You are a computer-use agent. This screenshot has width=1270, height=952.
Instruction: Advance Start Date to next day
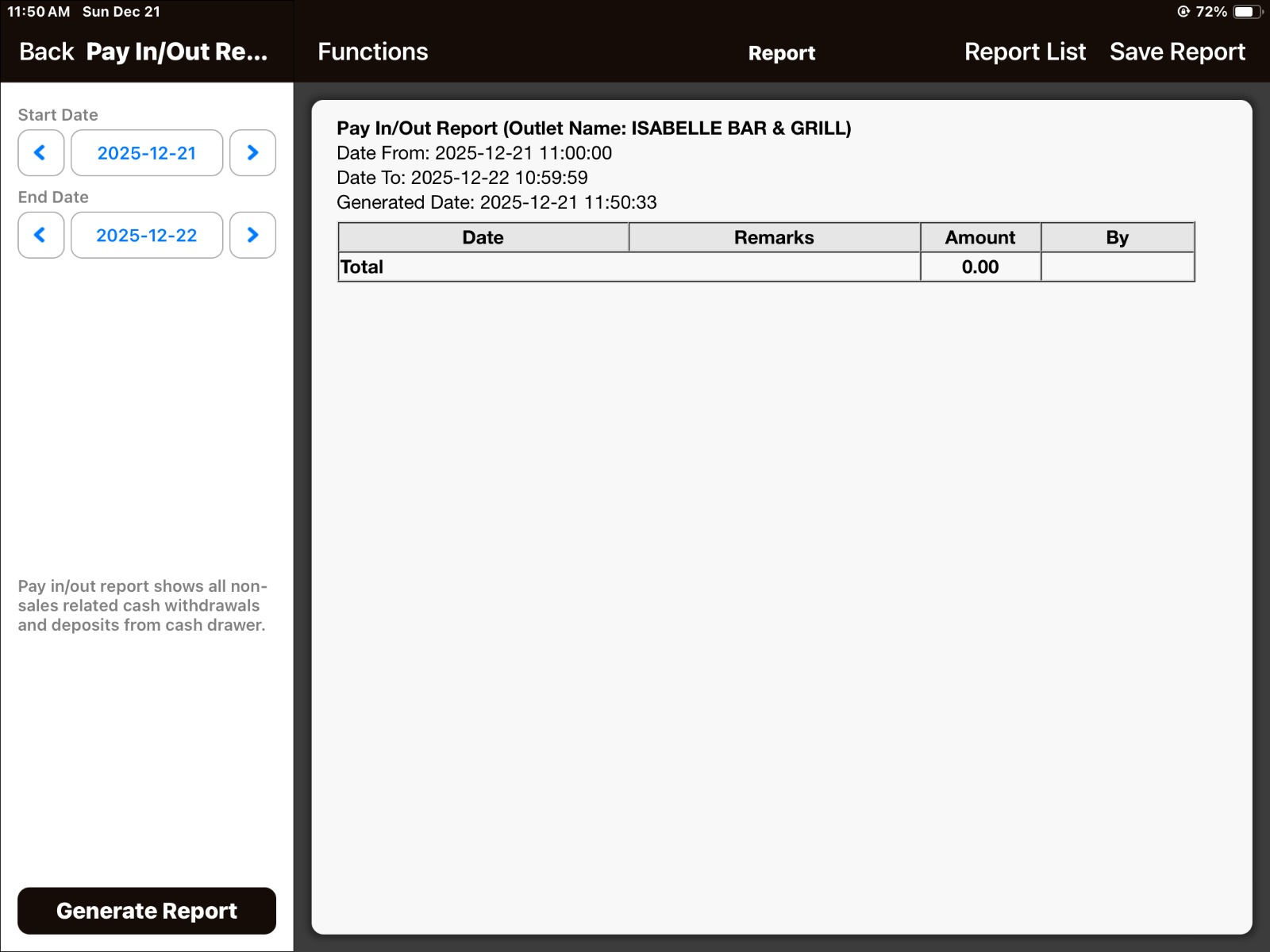(252, 153)
